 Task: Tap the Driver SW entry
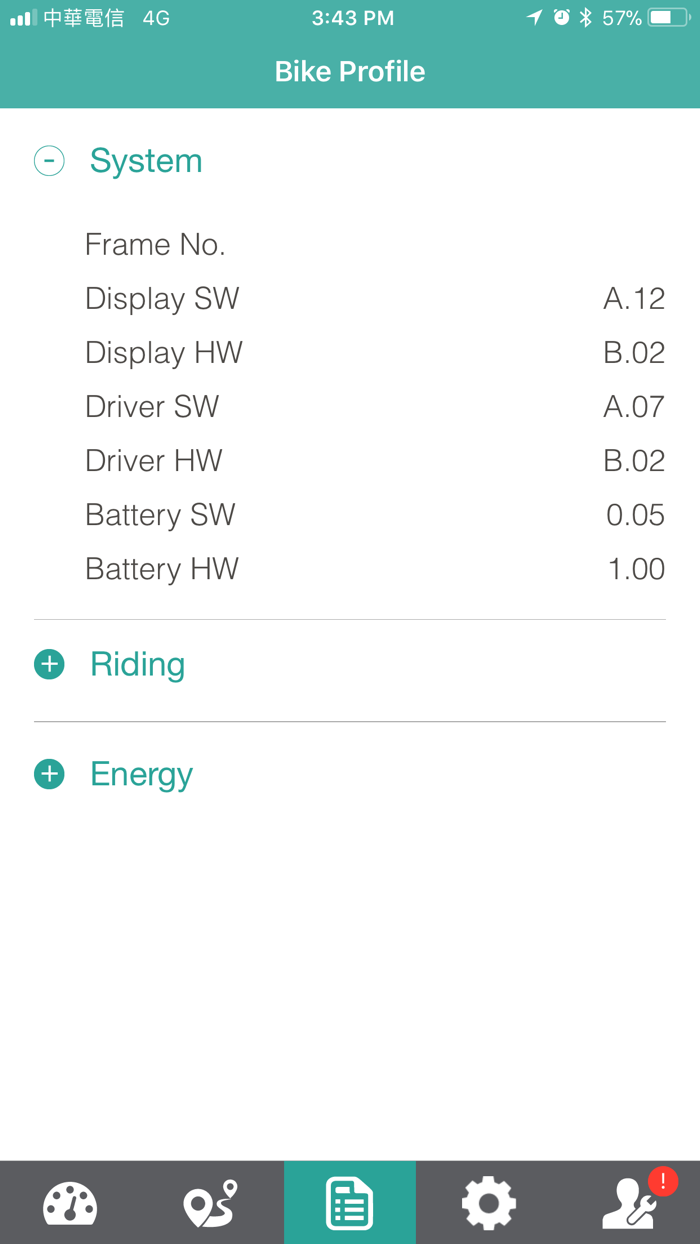click(151, 406)
